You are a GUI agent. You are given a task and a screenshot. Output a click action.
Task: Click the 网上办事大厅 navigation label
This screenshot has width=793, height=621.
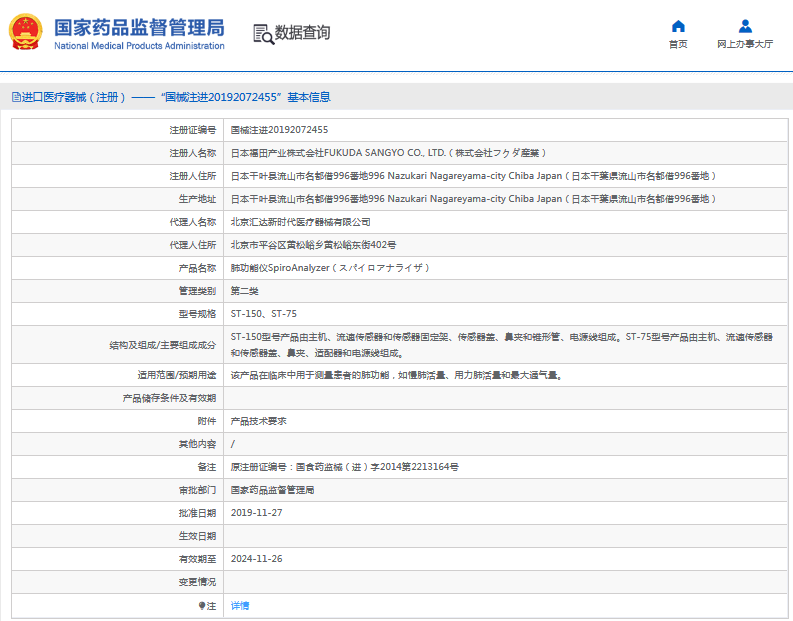[x=745, y=44]
